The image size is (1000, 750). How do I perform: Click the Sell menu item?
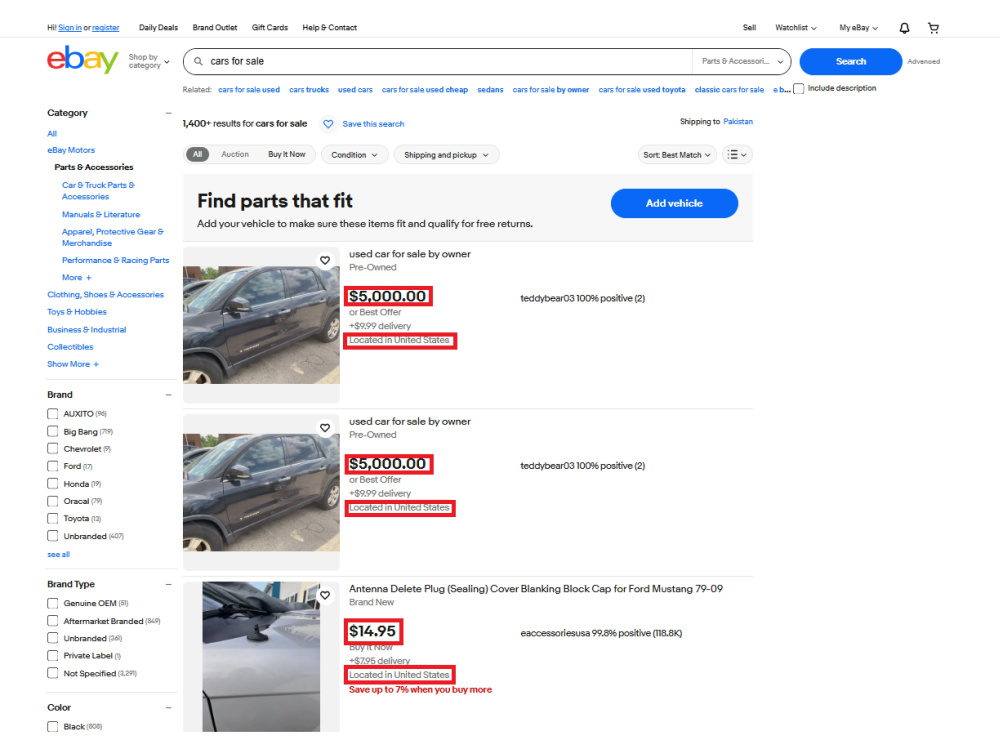749,27
